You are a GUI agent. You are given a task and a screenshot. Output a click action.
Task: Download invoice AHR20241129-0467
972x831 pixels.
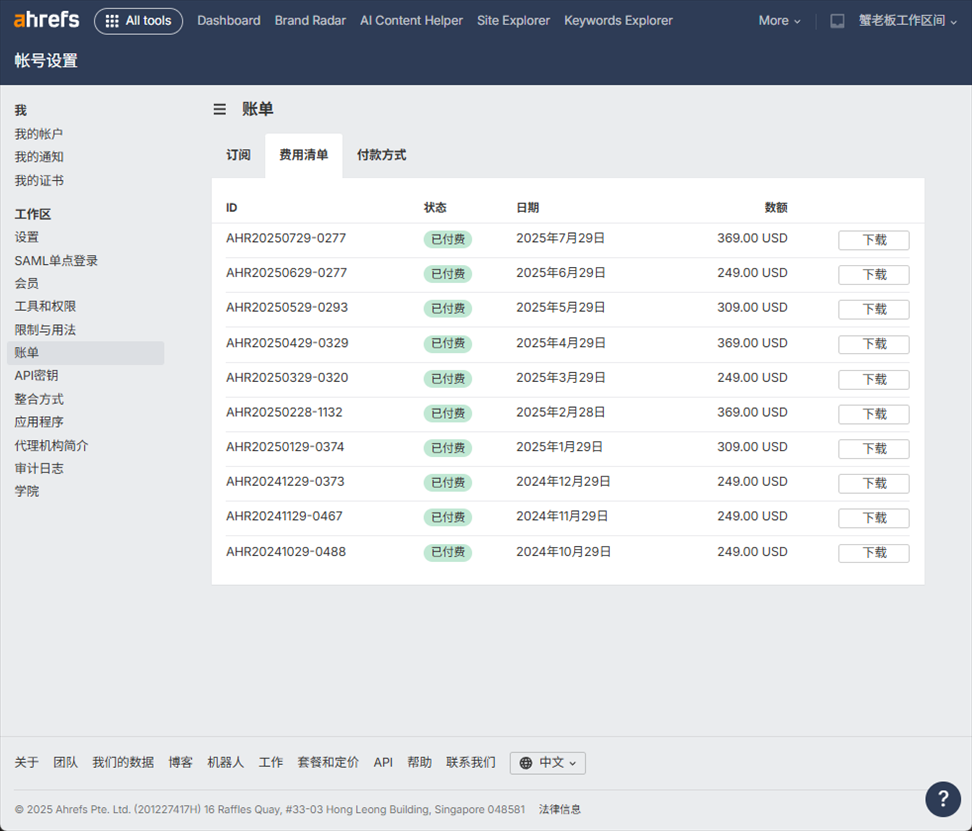tap(873, 518)
